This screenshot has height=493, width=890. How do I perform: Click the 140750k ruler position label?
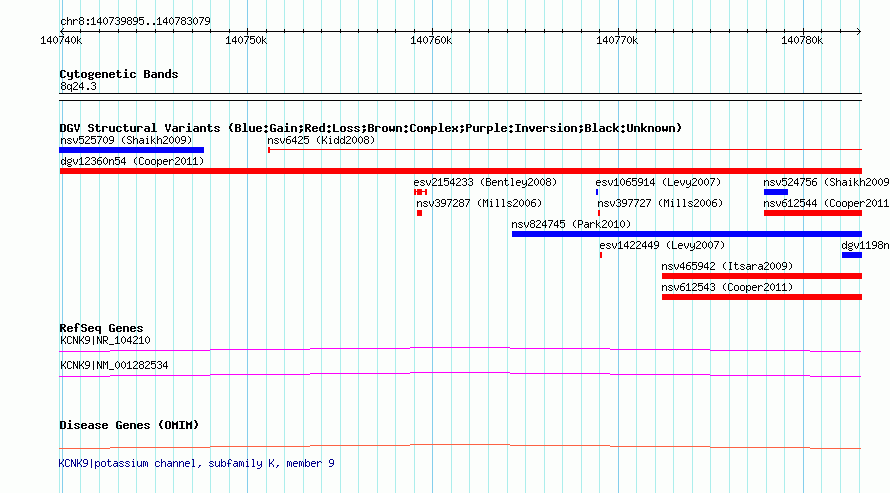(x=246, y=40)
